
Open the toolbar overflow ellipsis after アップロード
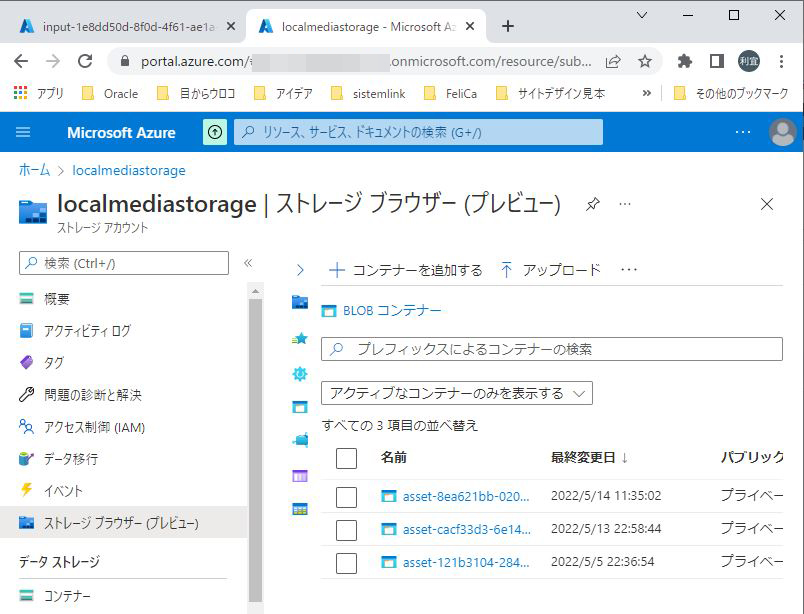tap(629, 270)
